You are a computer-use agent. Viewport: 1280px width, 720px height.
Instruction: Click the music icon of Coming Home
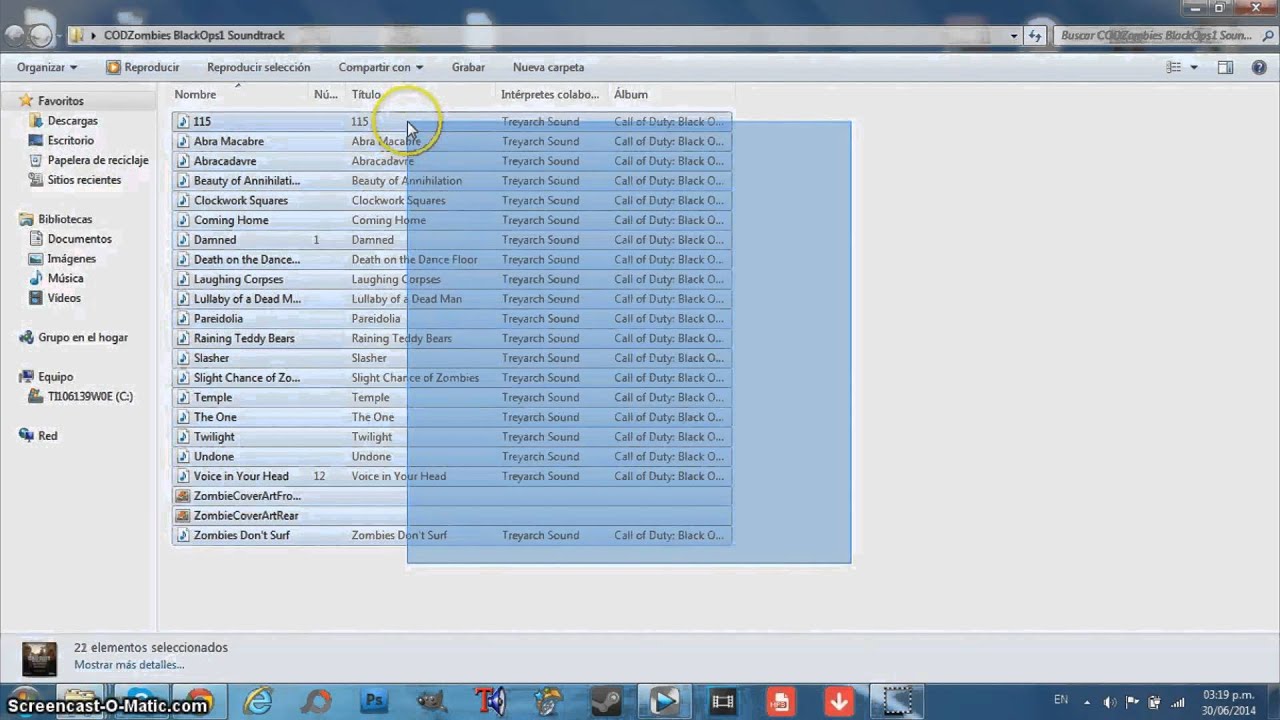click(183, 220)
